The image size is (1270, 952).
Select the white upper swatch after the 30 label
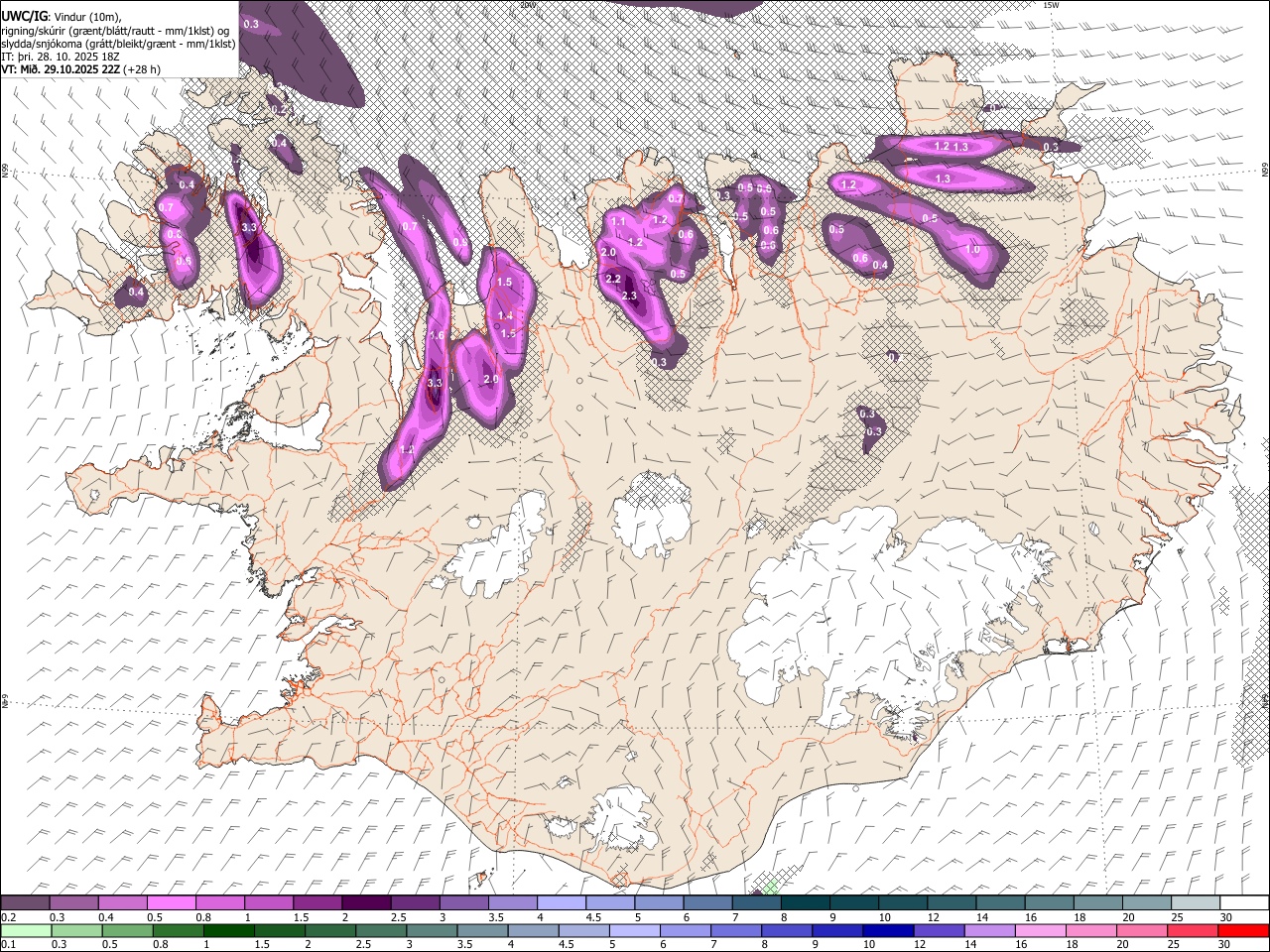[x=1244, y=903]
